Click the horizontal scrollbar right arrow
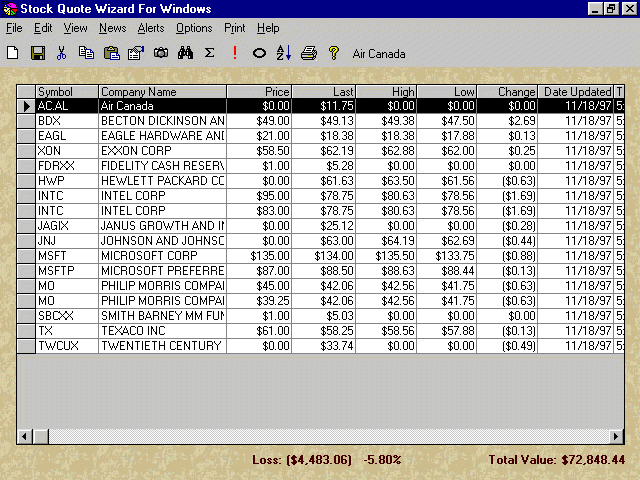640x480 pixels. click(618, 437)
